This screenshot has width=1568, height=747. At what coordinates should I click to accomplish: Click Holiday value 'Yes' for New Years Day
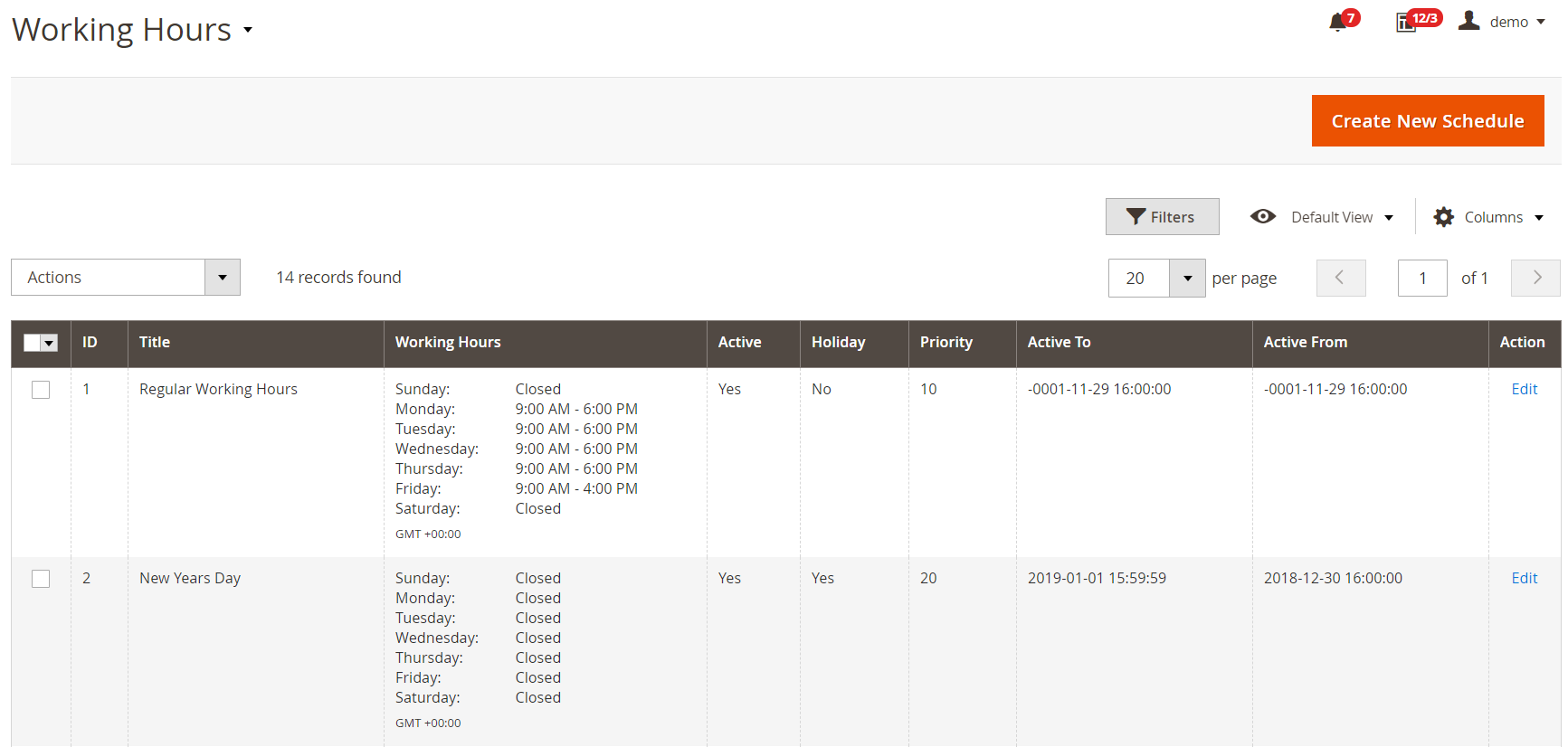point(822,578)
